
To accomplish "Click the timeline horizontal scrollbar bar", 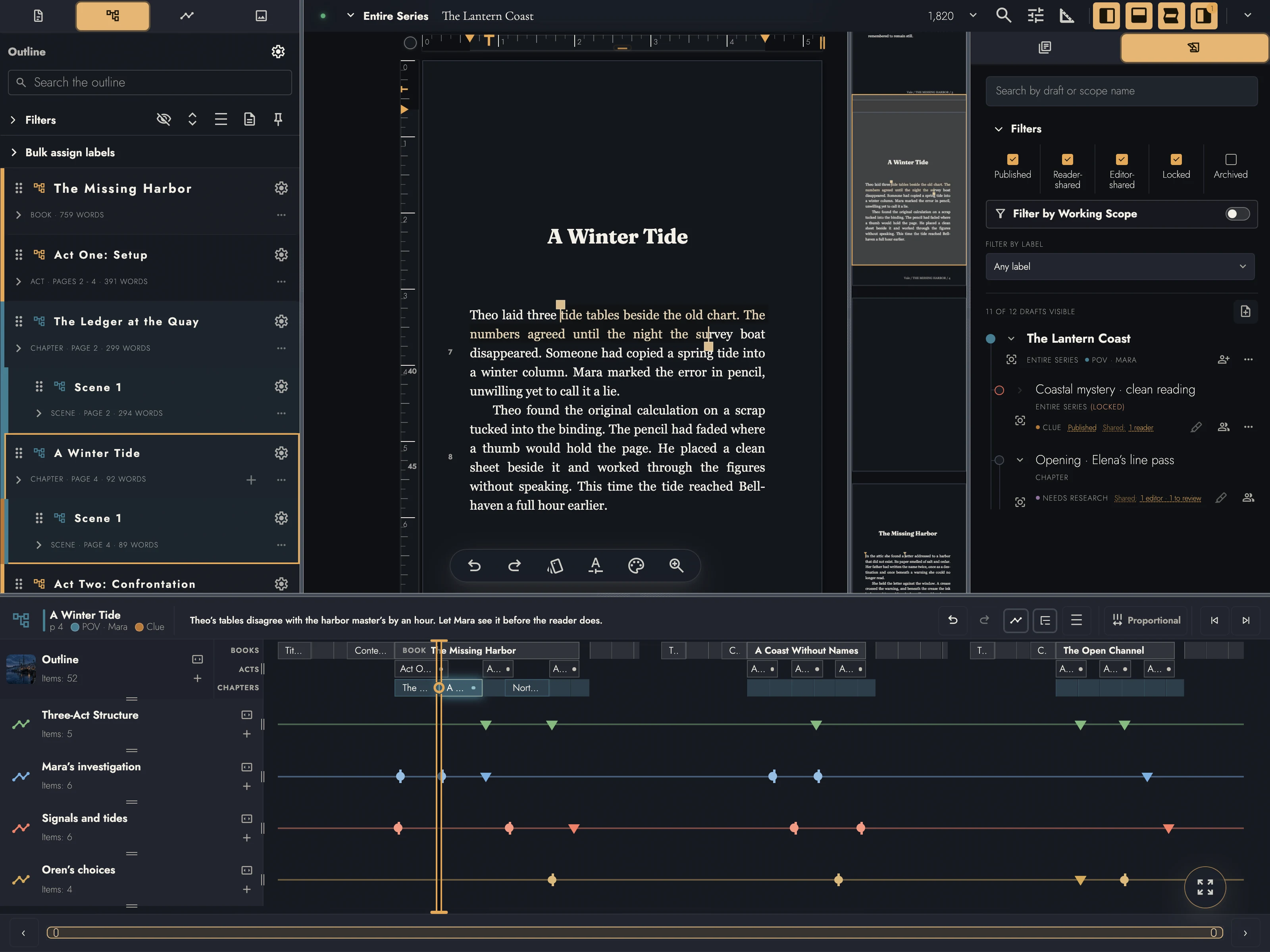I will [635, 933].
